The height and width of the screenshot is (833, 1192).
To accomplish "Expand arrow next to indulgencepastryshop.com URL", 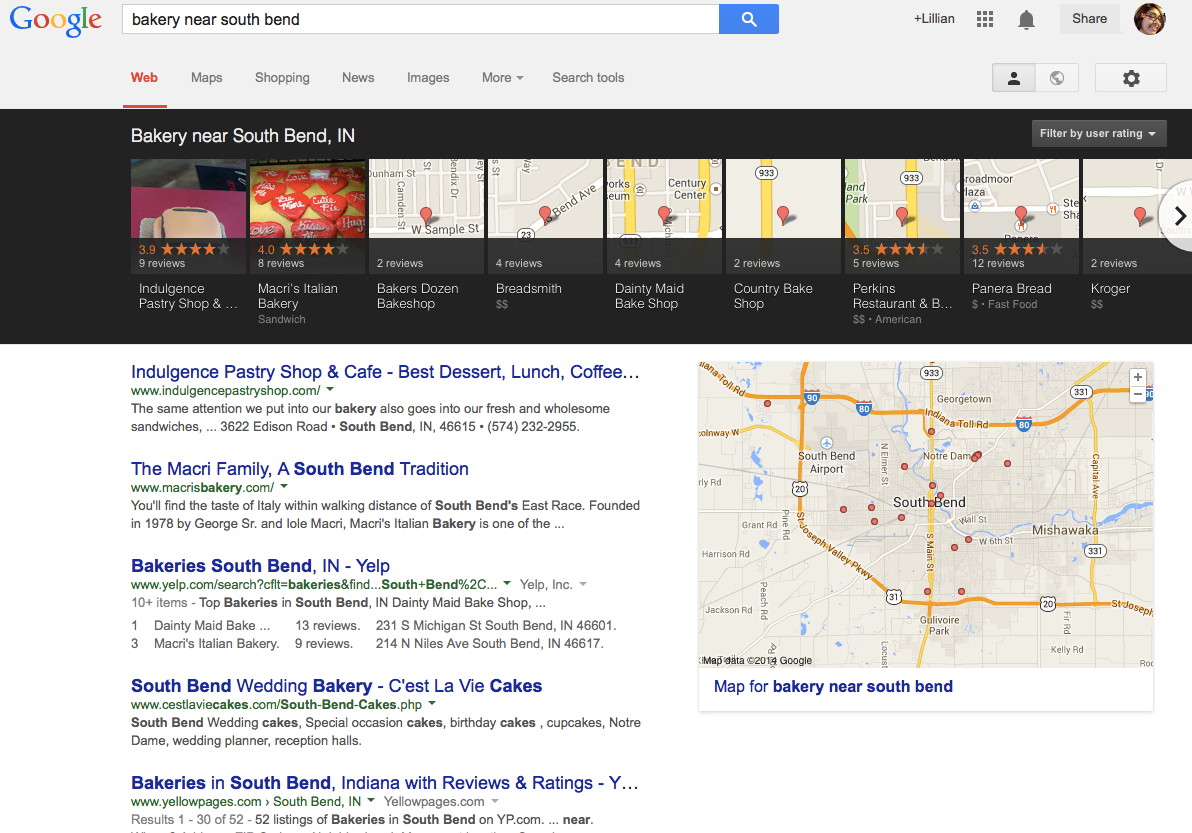I will 331,390.
